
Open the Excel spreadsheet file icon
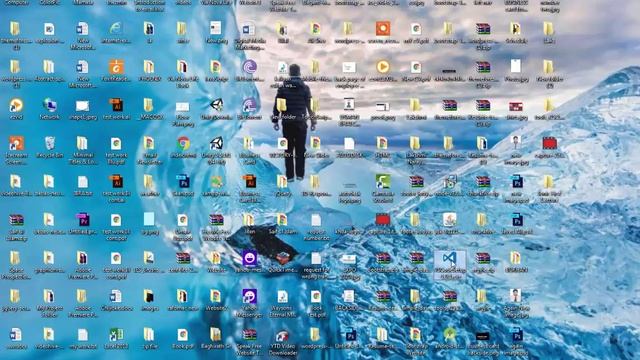116,336
